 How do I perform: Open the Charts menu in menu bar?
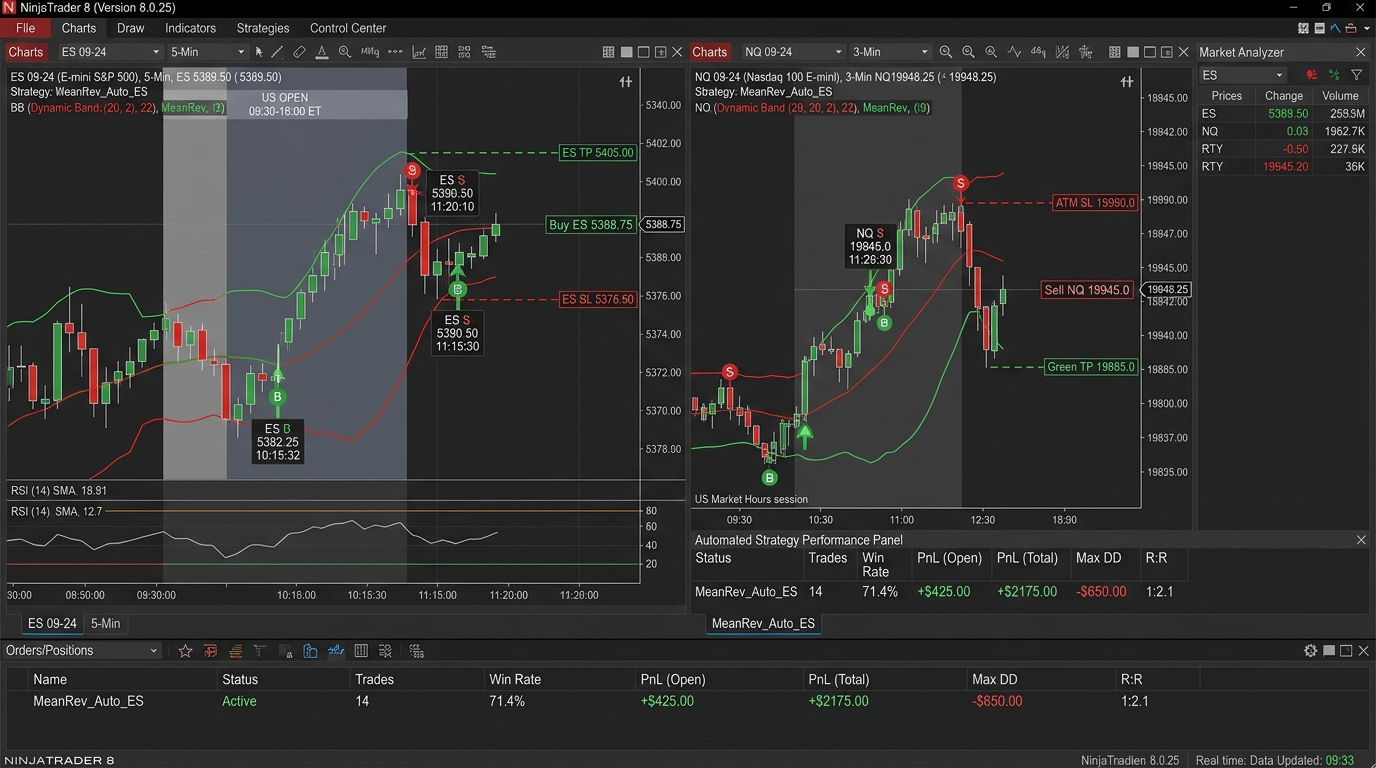coord(78,28)
